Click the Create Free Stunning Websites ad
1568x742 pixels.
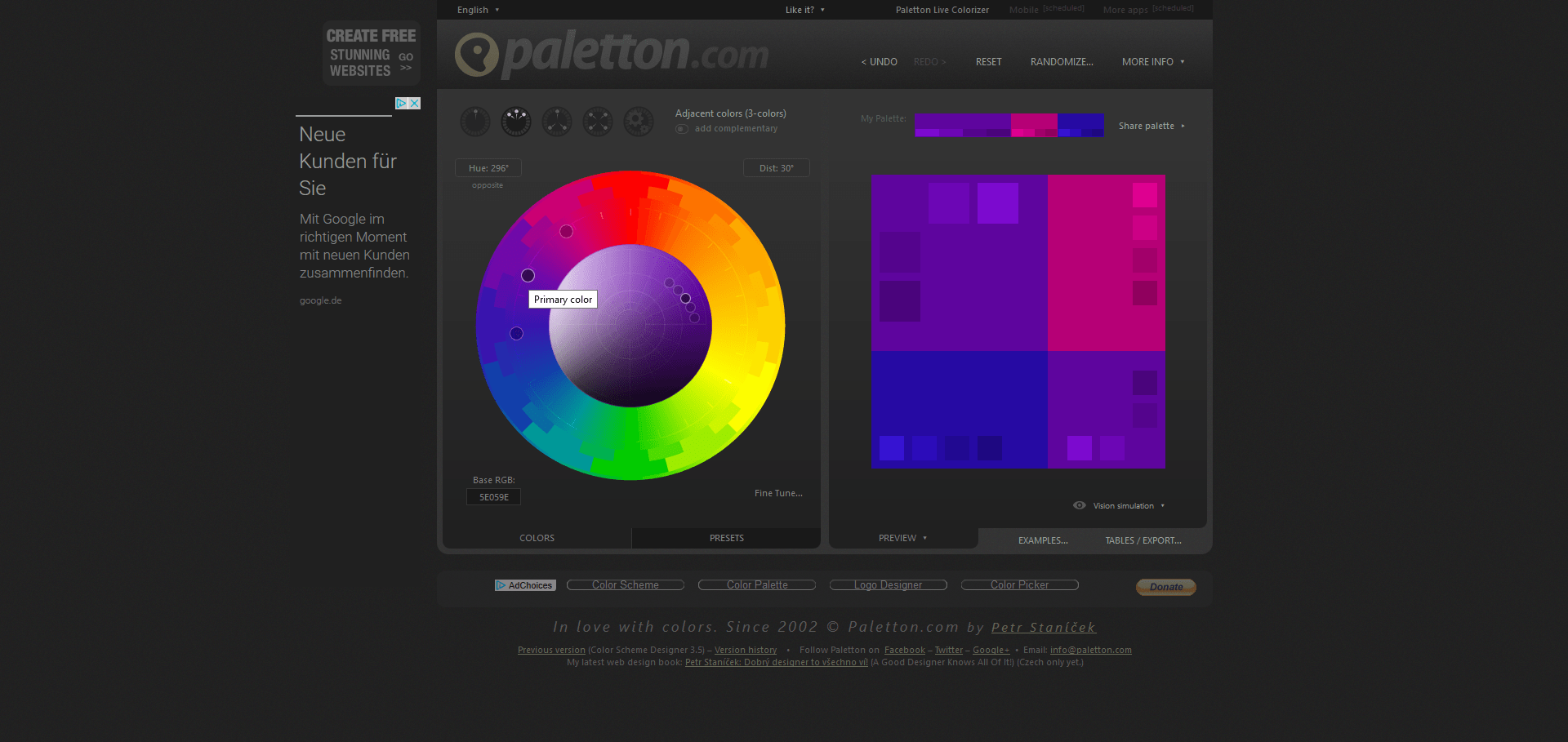click(372, 53)
